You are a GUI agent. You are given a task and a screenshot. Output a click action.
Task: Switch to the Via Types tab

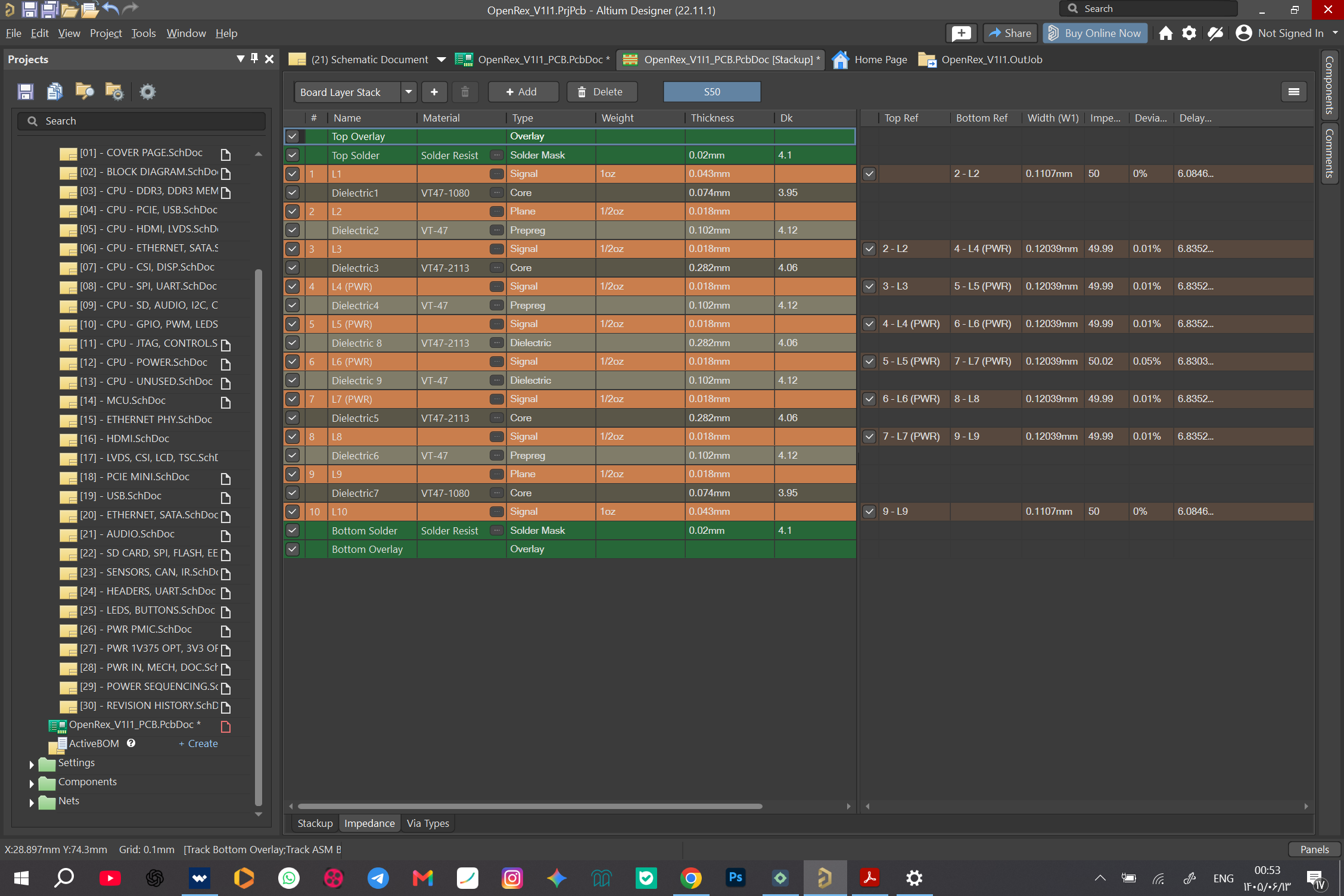[428, 823]
